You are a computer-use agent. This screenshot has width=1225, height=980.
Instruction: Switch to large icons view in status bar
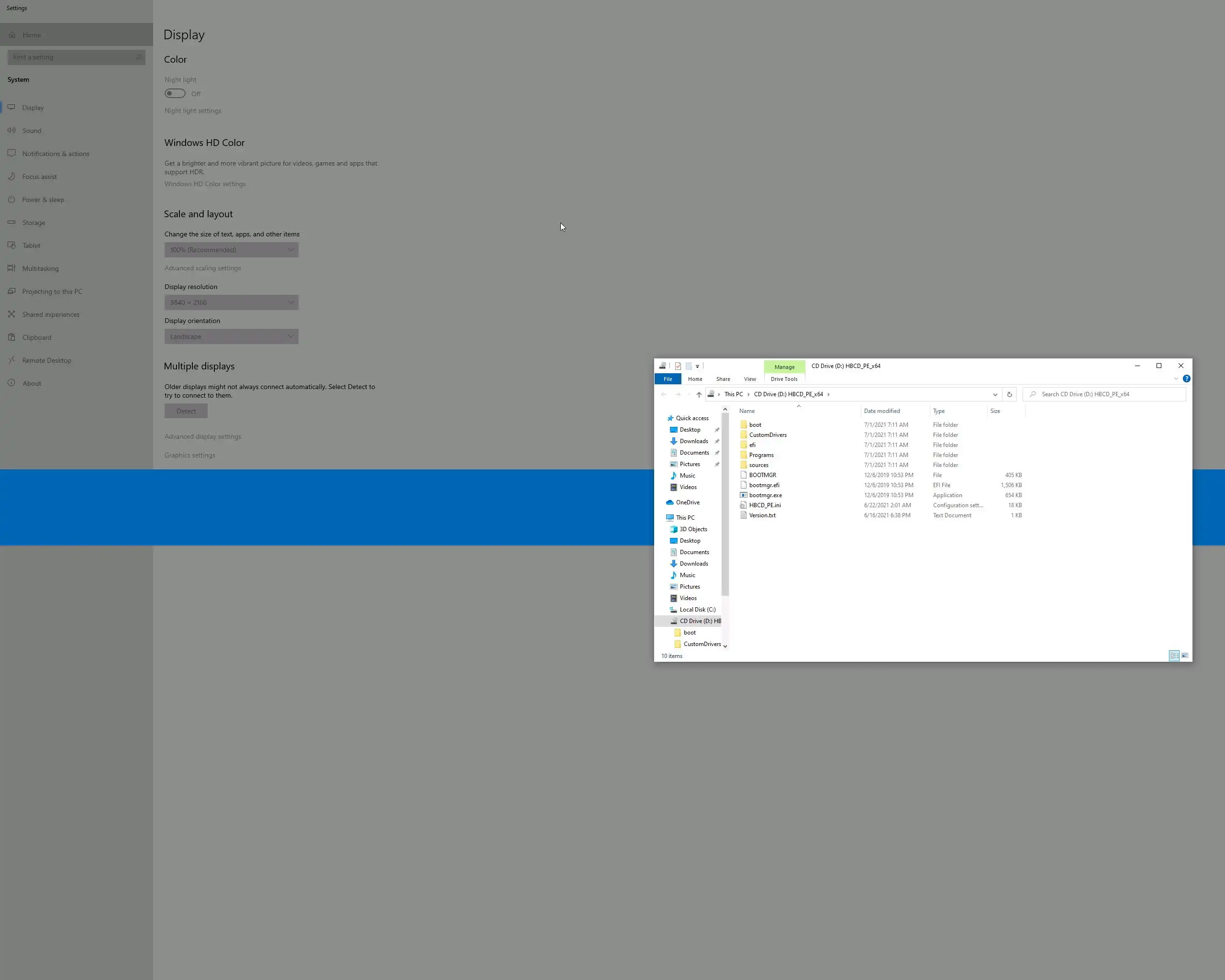pyautogui.click(x=1185, y=656)
